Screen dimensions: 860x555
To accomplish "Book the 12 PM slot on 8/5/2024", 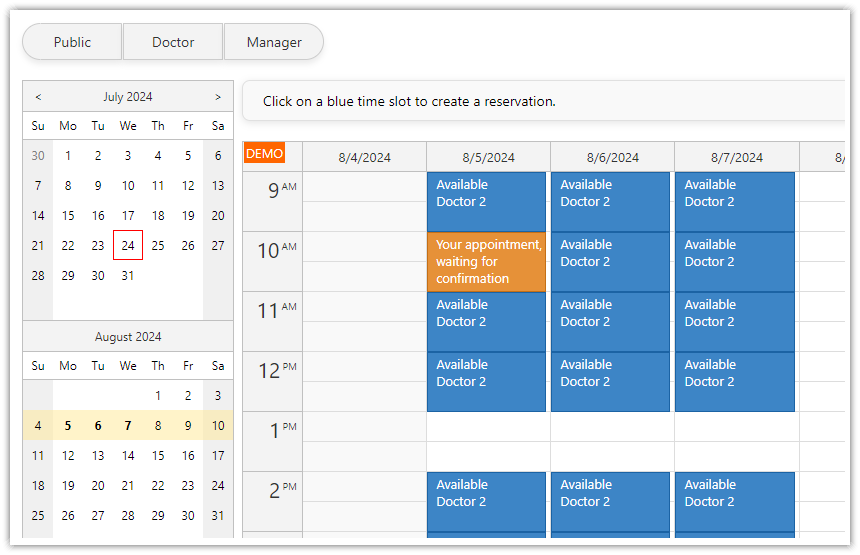I will (486, 382).
